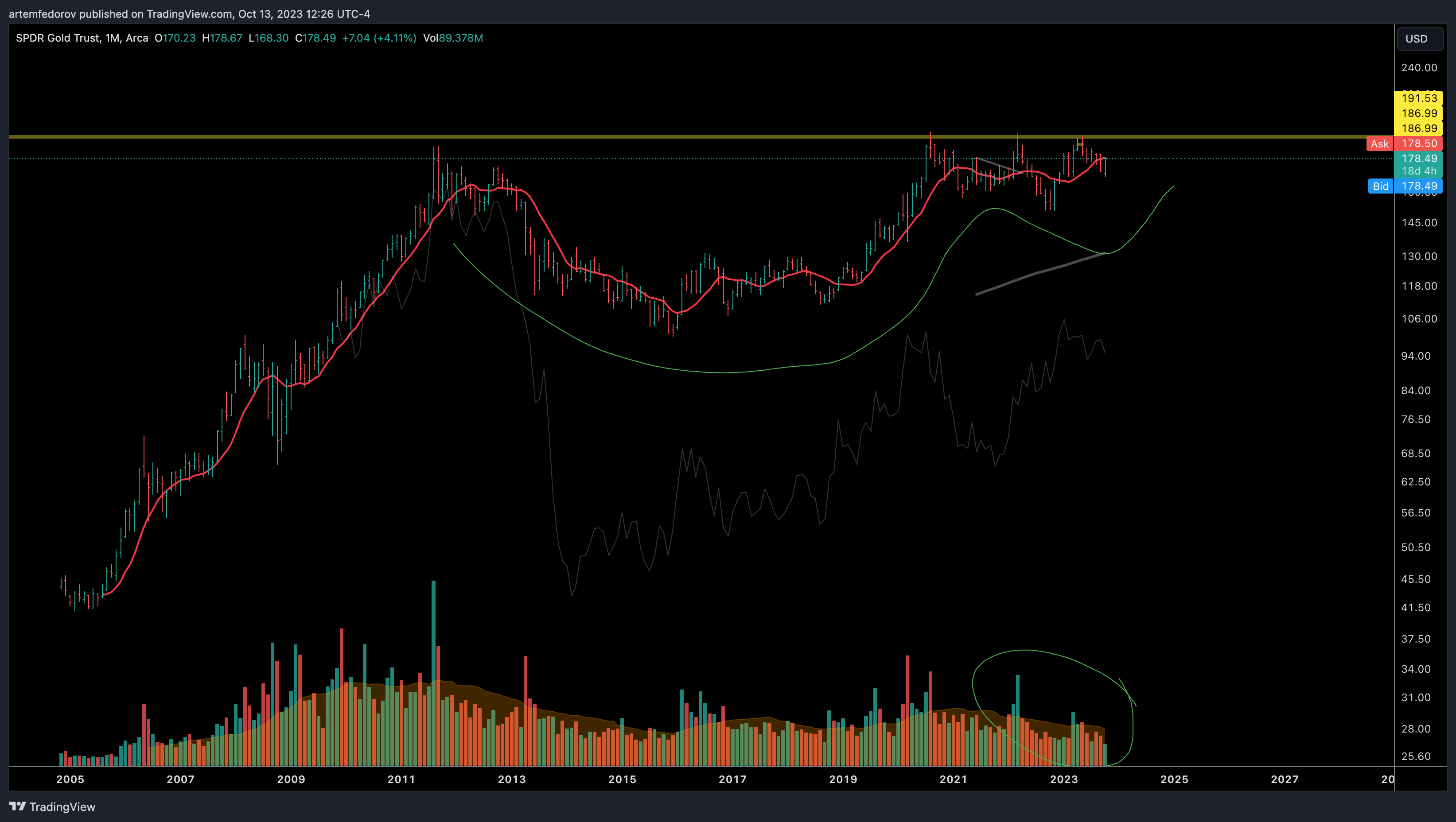
Task: Click the +7.04 (+4.11%) change readout
Action: (x=379, y=38)
